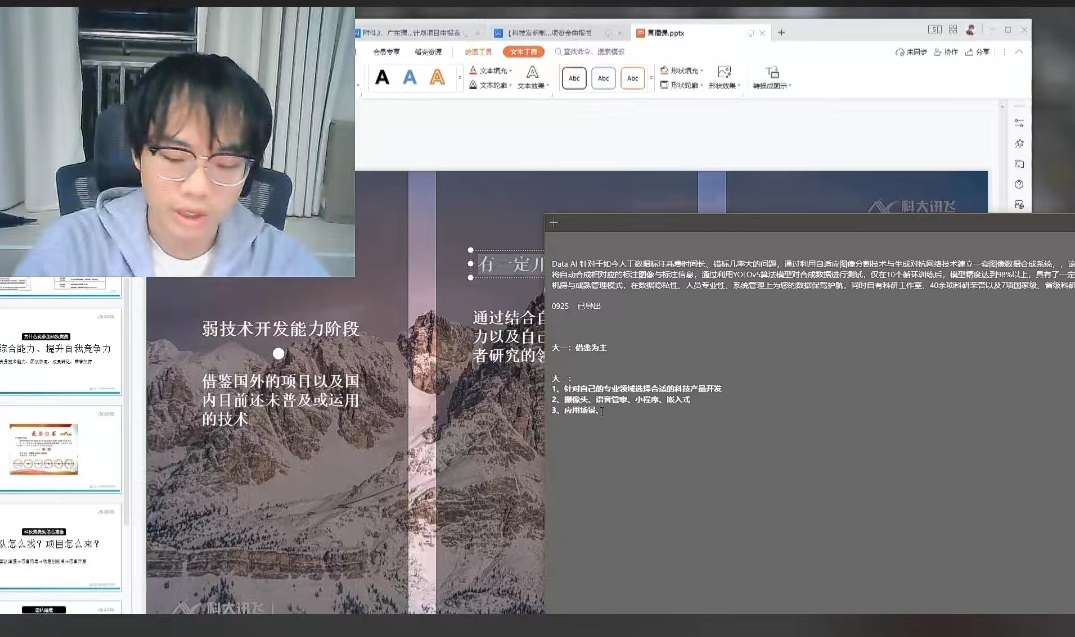
Task: Click the 协作 collaborate button
Action: (945, 51)
